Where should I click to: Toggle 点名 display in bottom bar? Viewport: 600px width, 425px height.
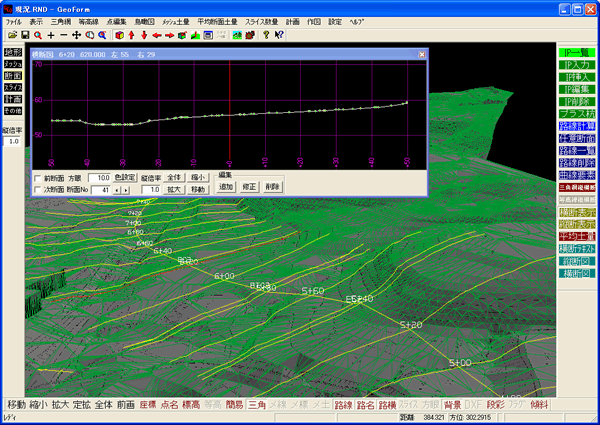(x=170, y=404)
